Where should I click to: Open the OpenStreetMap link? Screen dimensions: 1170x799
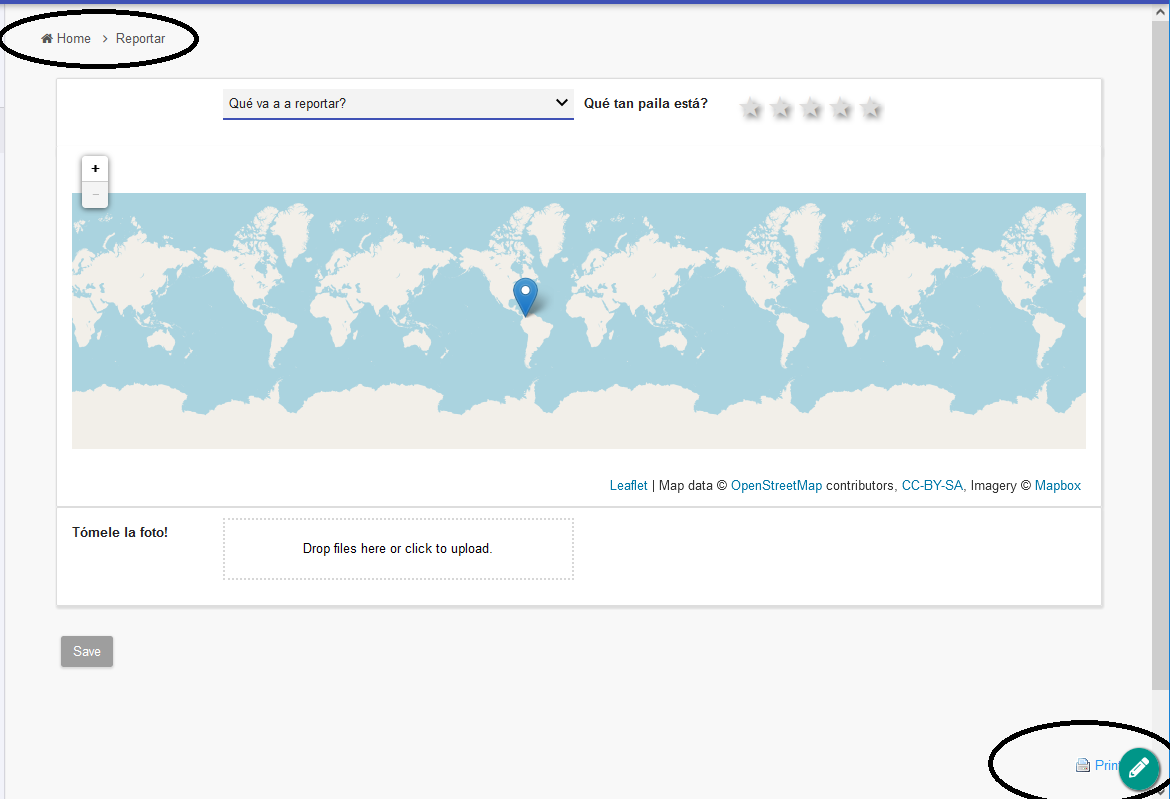pyautogui.click(x=776, y=486)
